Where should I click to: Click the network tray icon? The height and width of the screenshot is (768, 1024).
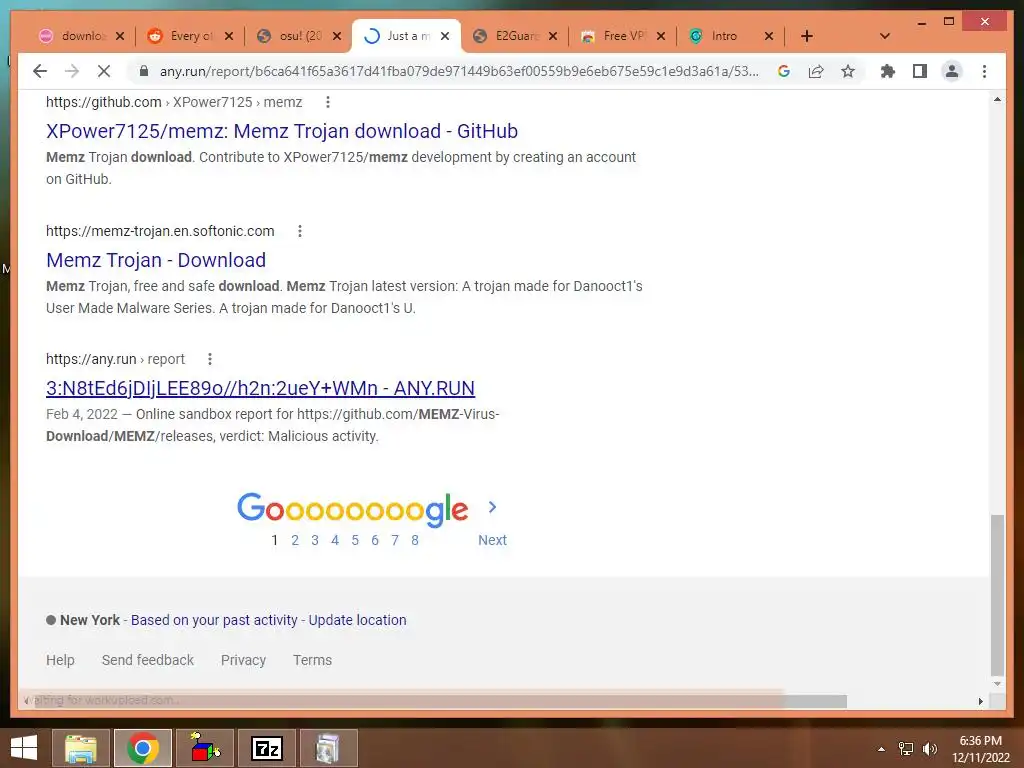click(x=906, y=749)
